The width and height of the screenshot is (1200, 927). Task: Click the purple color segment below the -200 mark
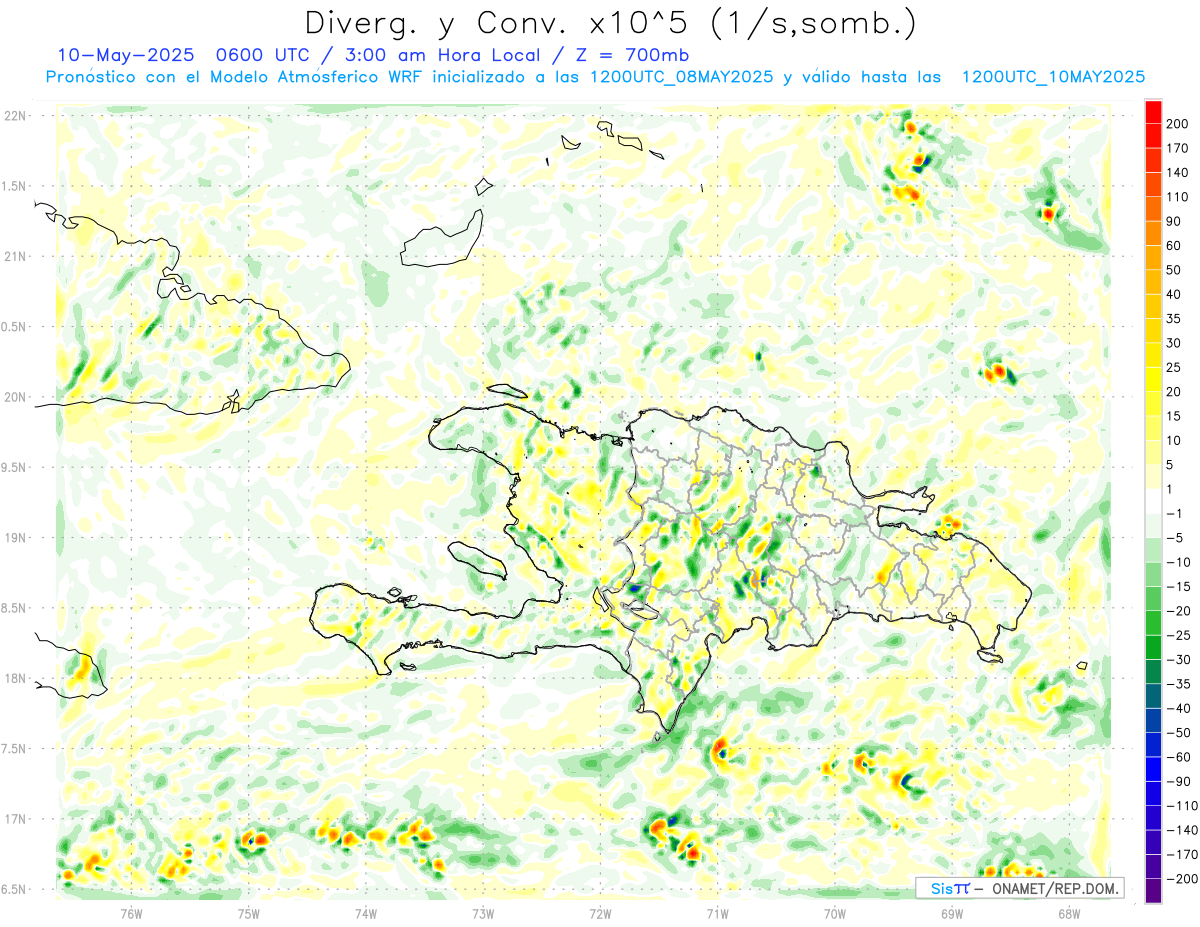(x=1153, y=891)
